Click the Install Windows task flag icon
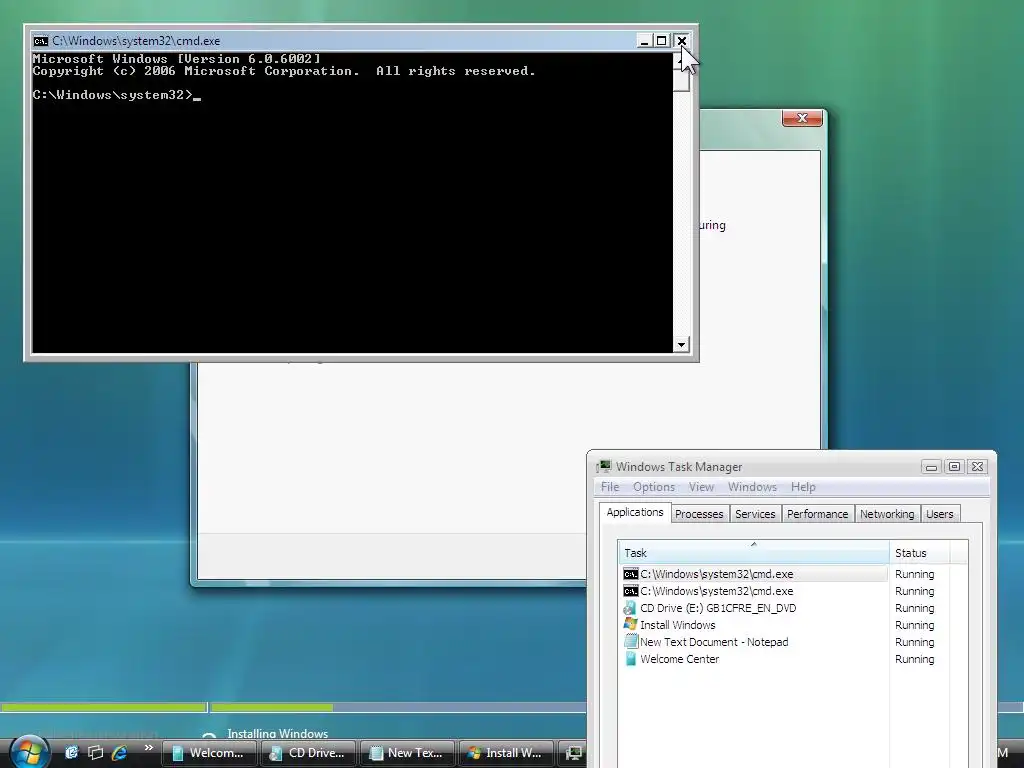This screenshot has height=768, width=1024. pyautogui.click(x=630, y=624)
